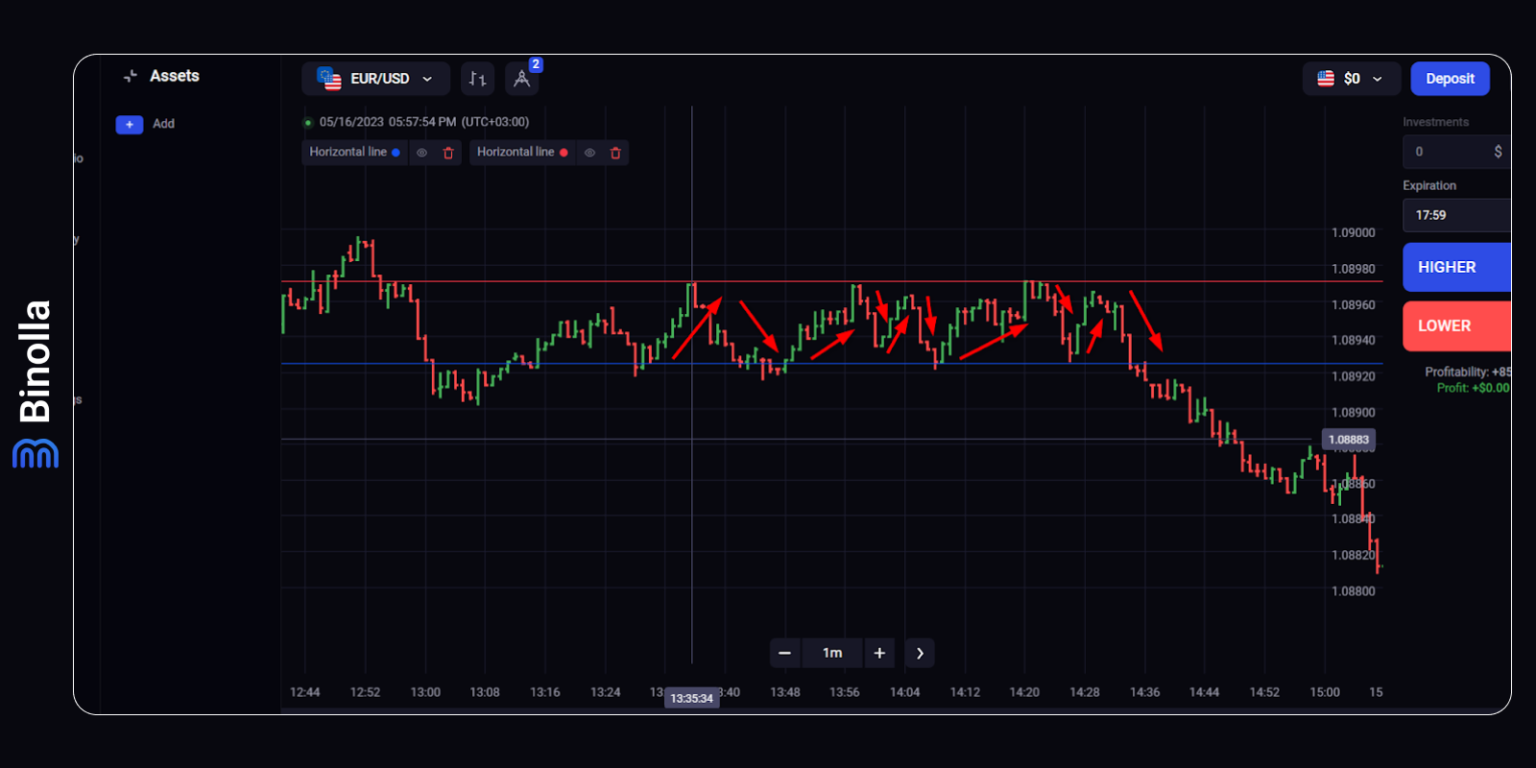1536x768 pixels.
Task: Jump to latest candles via the right chevron
Action: pos(919,653)
